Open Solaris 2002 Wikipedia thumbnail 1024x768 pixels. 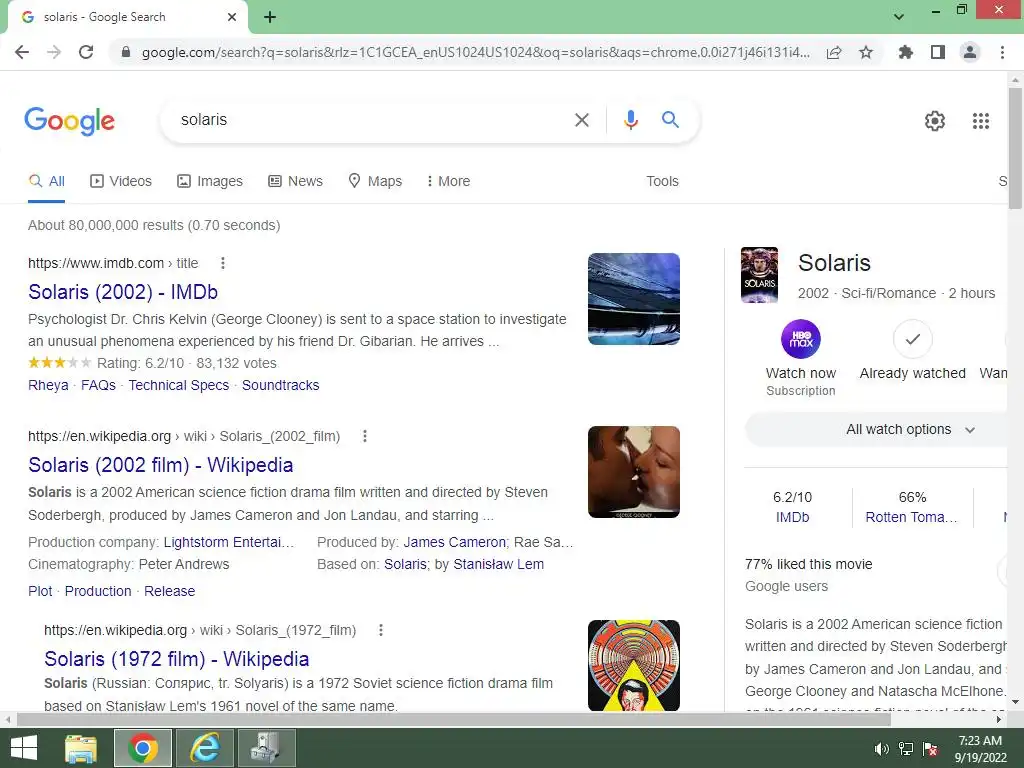click(633, 472)
